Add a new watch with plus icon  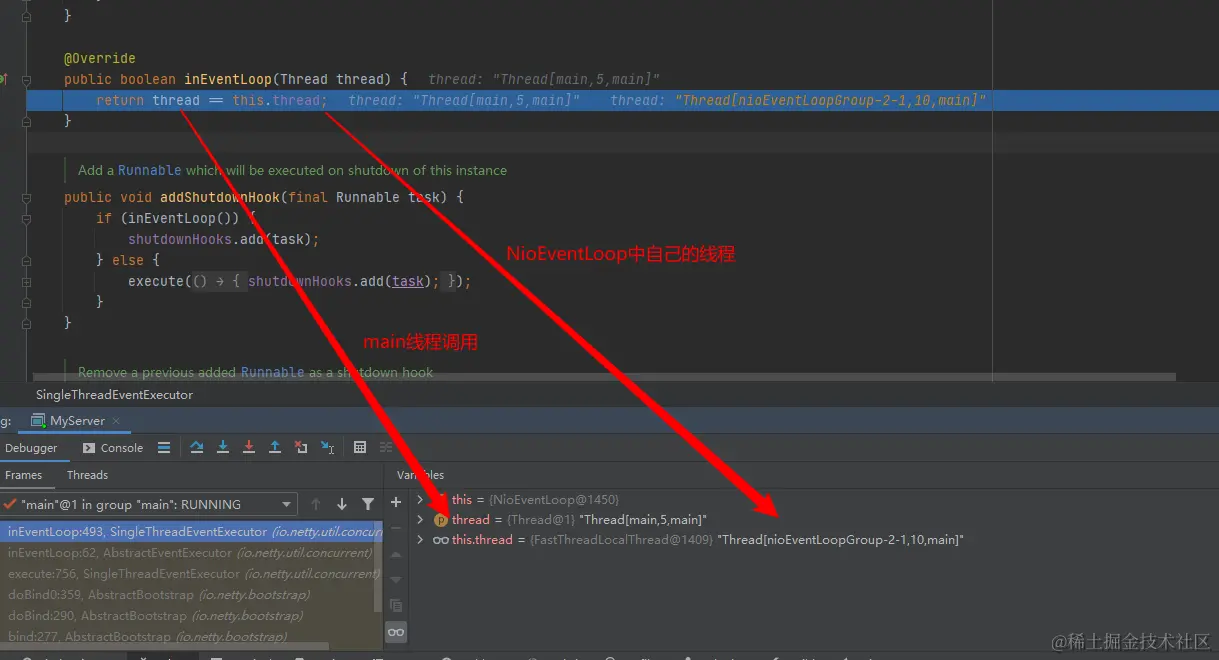coord(396,502)
